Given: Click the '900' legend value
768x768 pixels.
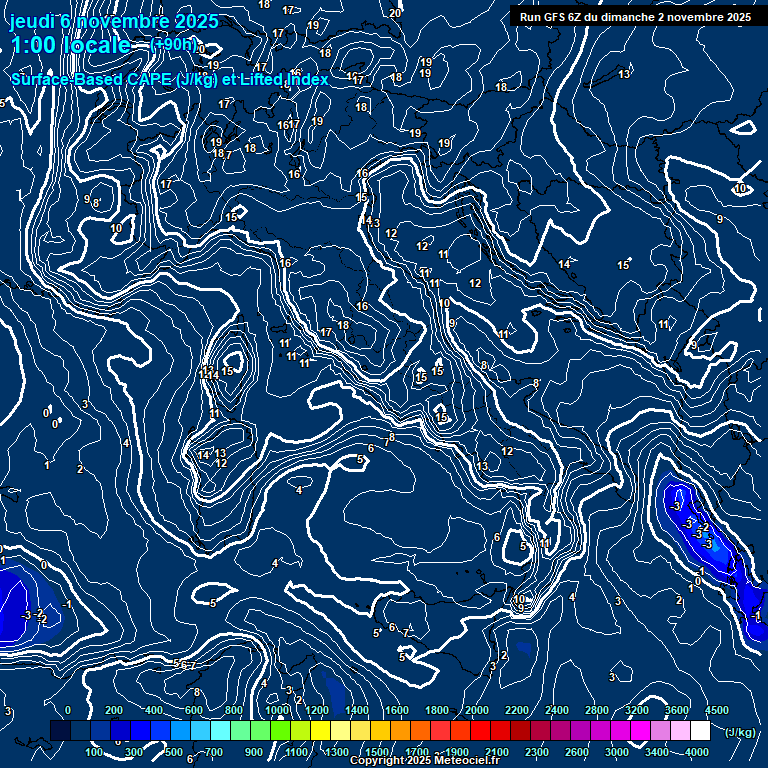Looking at the screenshot, I should [x=254, y=752].
